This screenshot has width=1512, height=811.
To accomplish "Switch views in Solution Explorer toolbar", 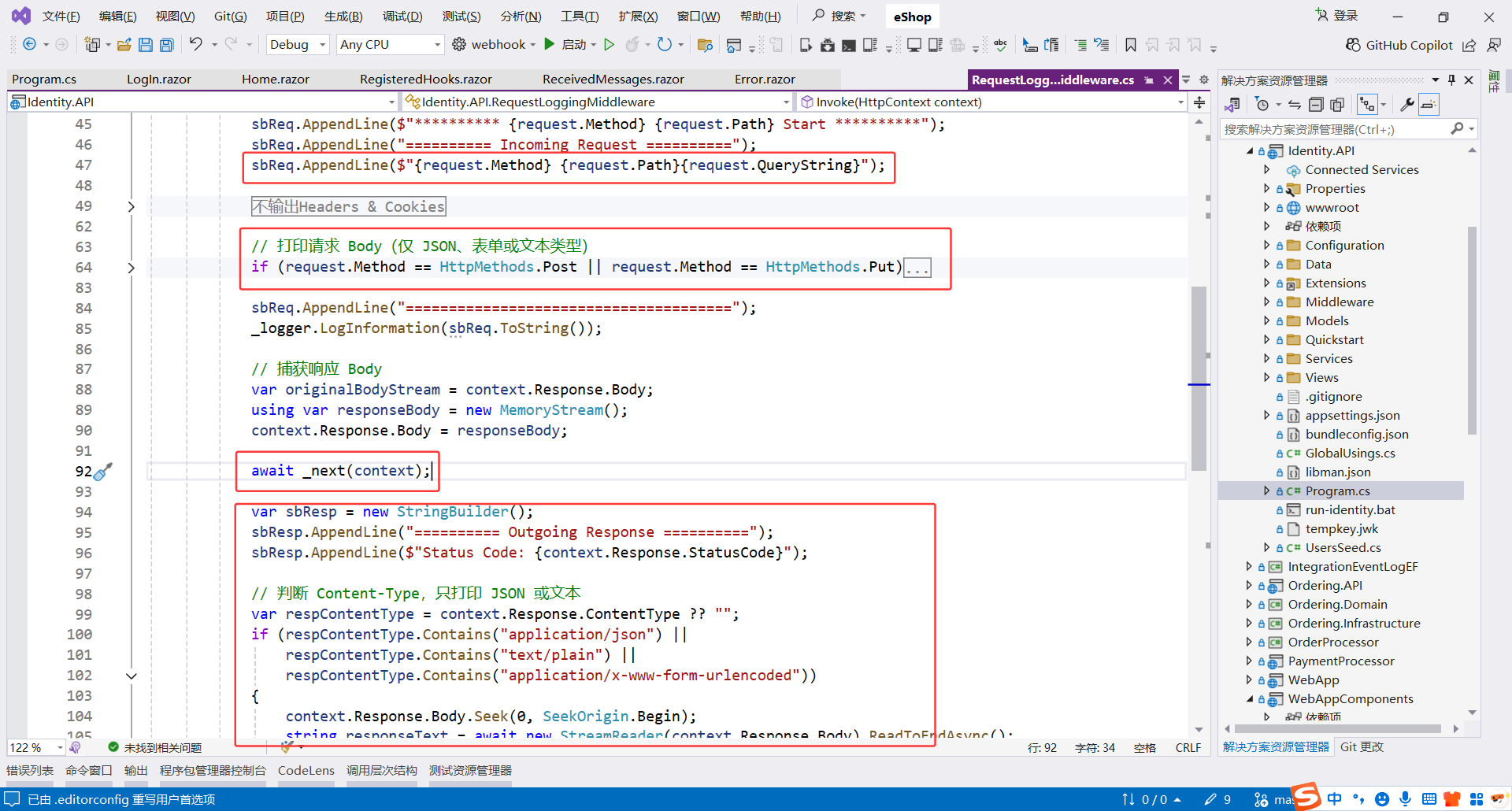I will pos(1232,105).
